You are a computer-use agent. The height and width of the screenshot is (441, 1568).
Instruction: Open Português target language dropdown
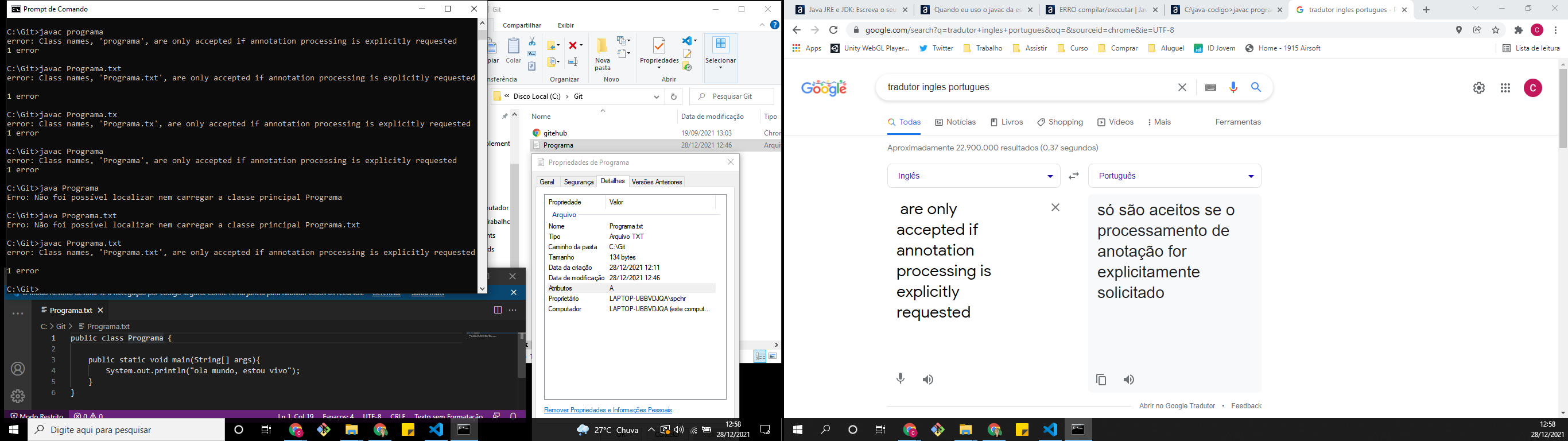click(1175, 176)
